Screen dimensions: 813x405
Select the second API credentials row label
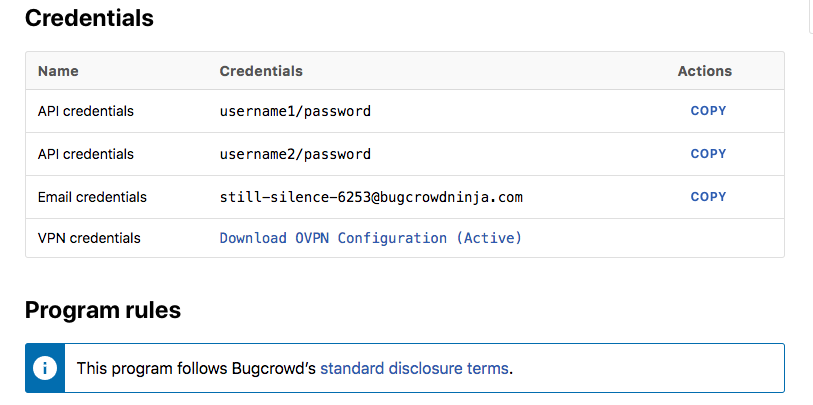tap(86, 154)
